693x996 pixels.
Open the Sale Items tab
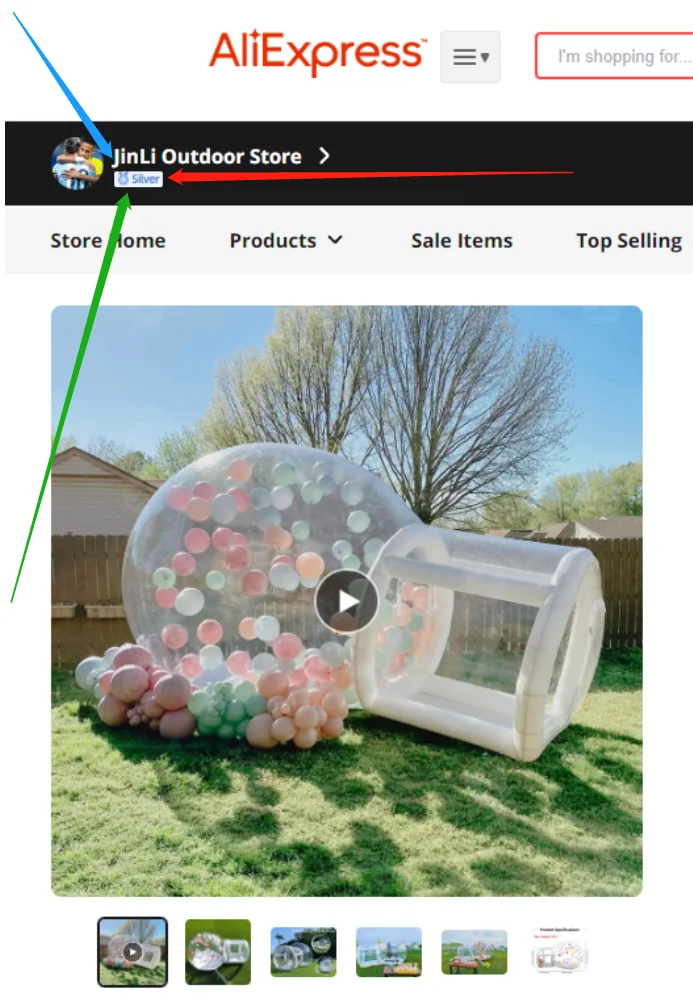coord(462,241)
